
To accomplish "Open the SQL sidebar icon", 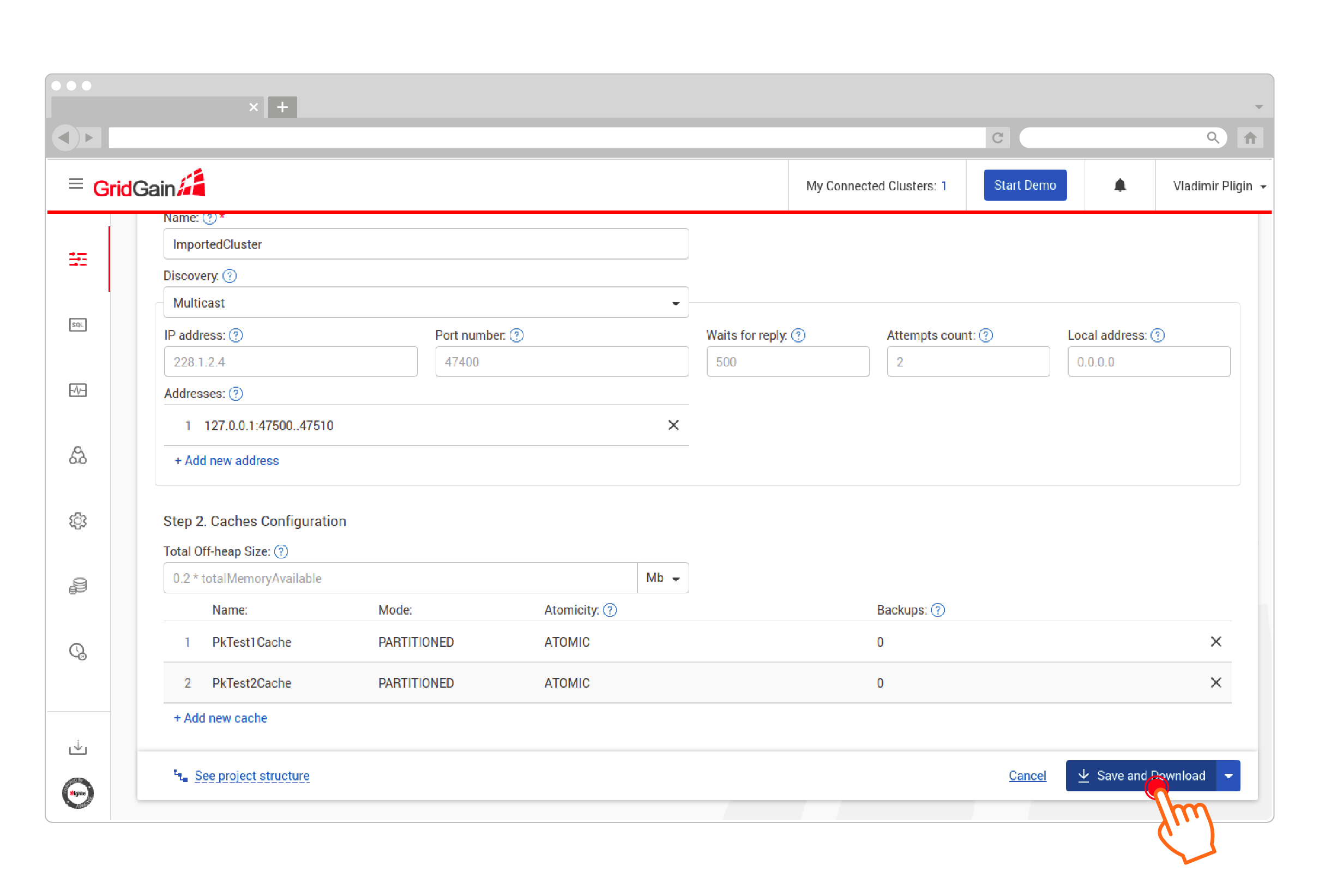I will 78,325.
